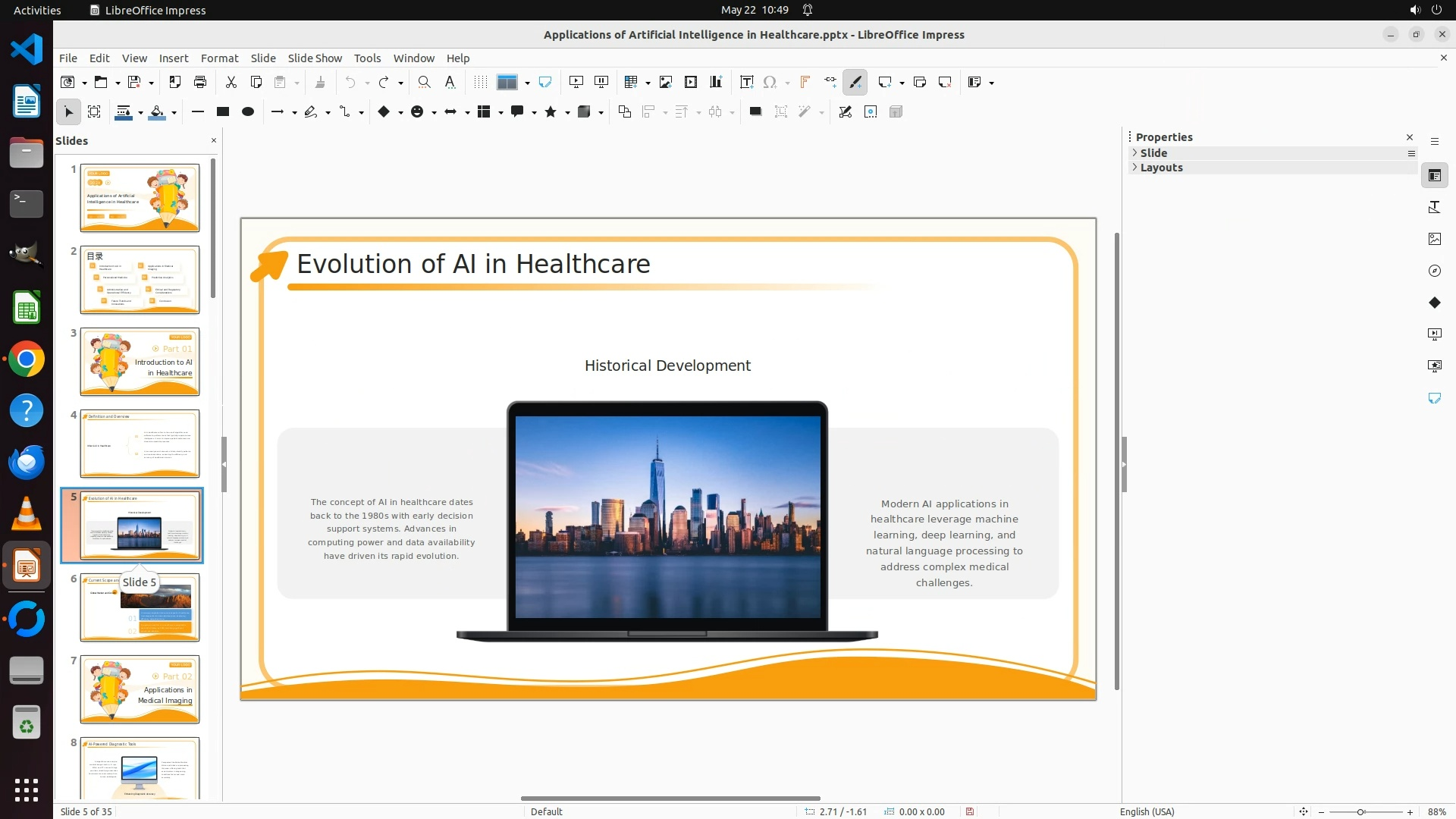Toggle the shadow effect
The width and height of the screenshot is (1456, 819).
coord(755,111)
